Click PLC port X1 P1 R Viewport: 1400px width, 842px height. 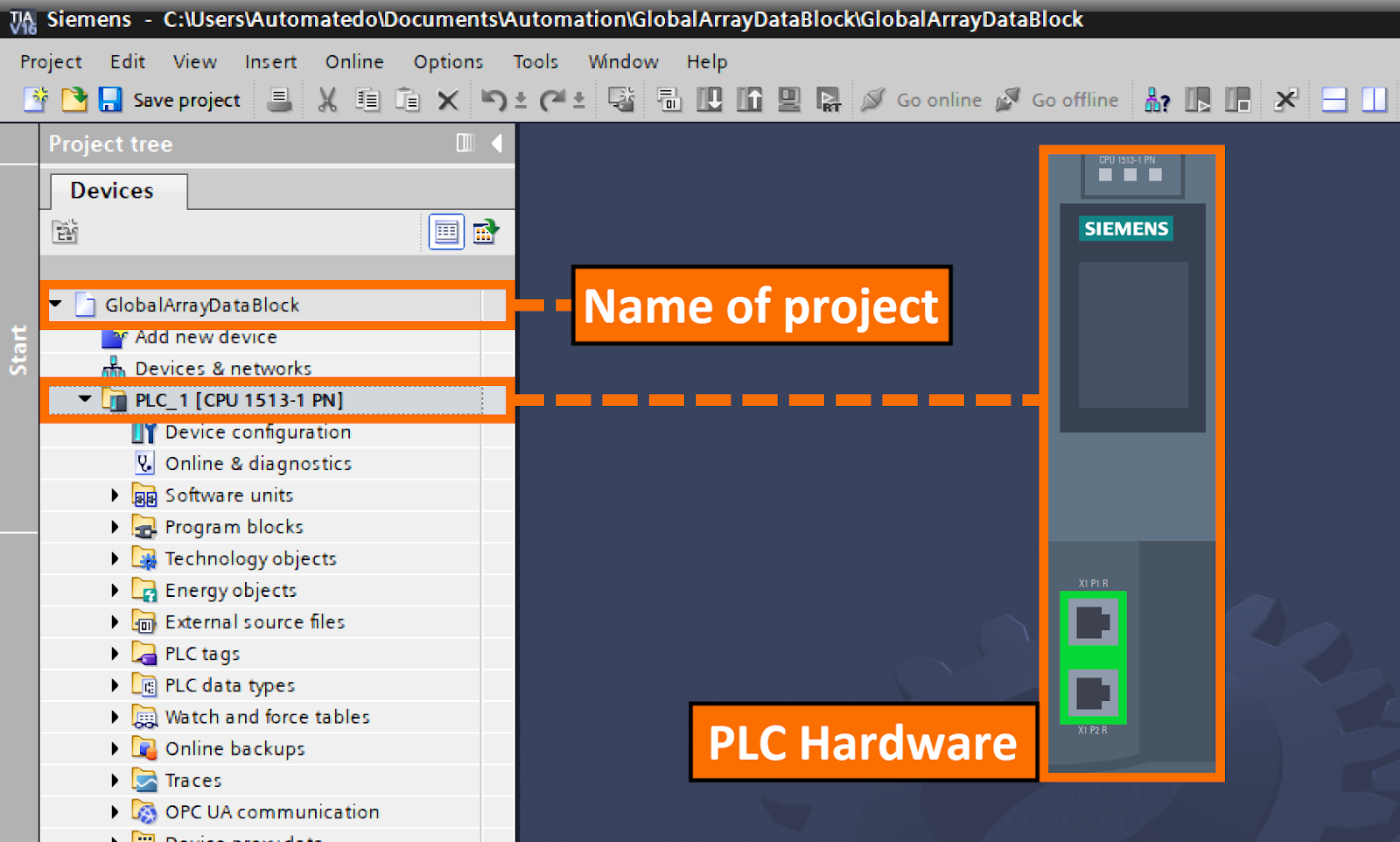point(1093,623)
